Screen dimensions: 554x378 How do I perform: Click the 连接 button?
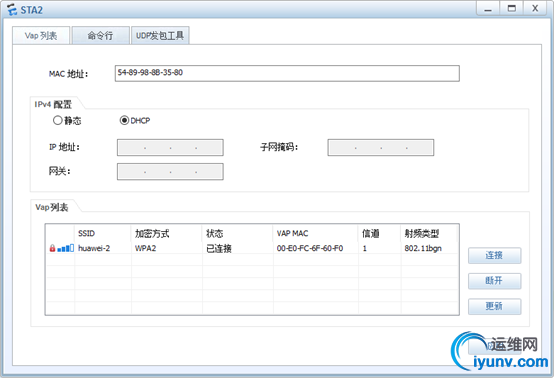[x=494, y=255]
